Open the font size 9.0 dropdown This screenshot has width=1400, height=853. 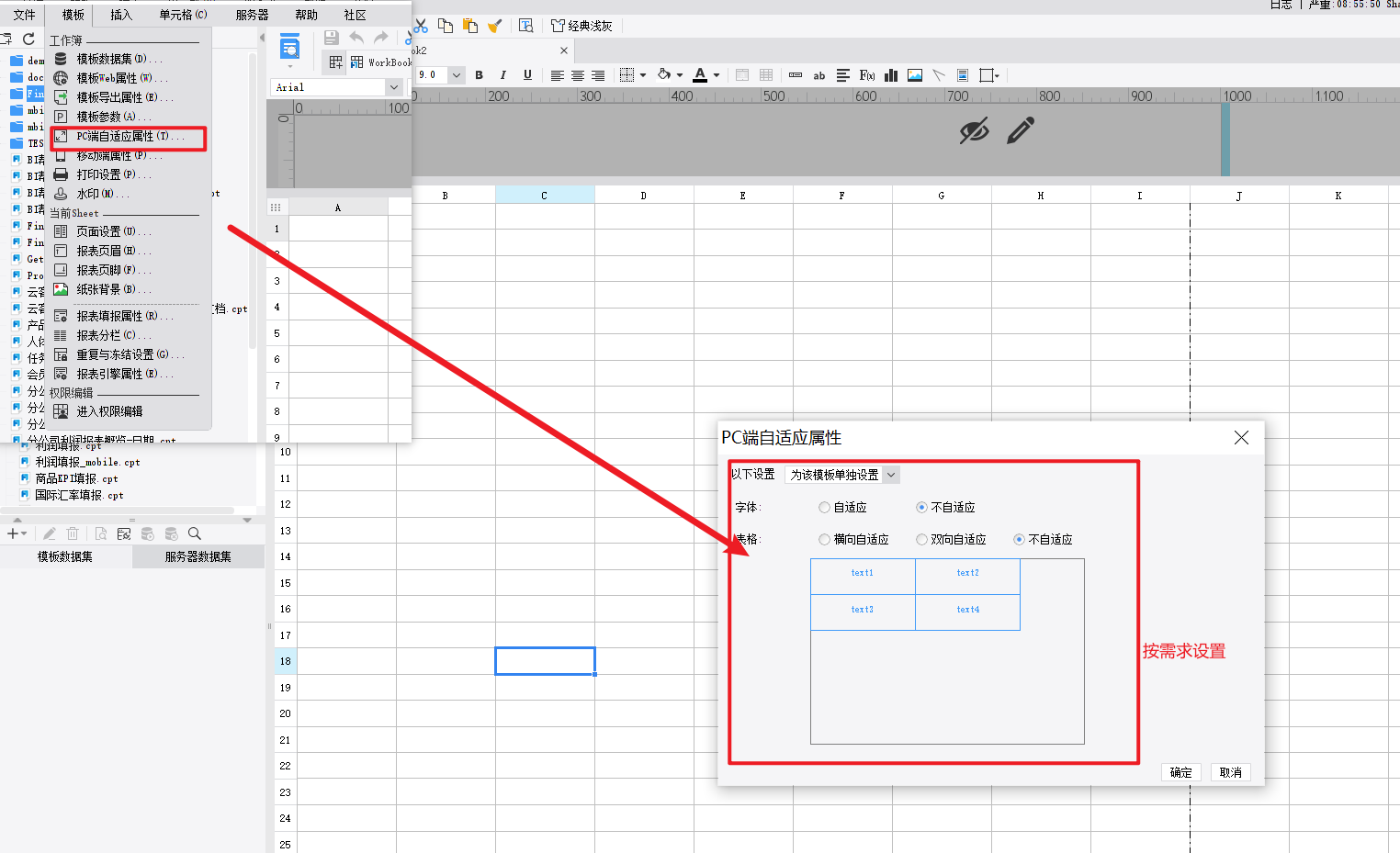pyautogui.click(x=457, y=75)
